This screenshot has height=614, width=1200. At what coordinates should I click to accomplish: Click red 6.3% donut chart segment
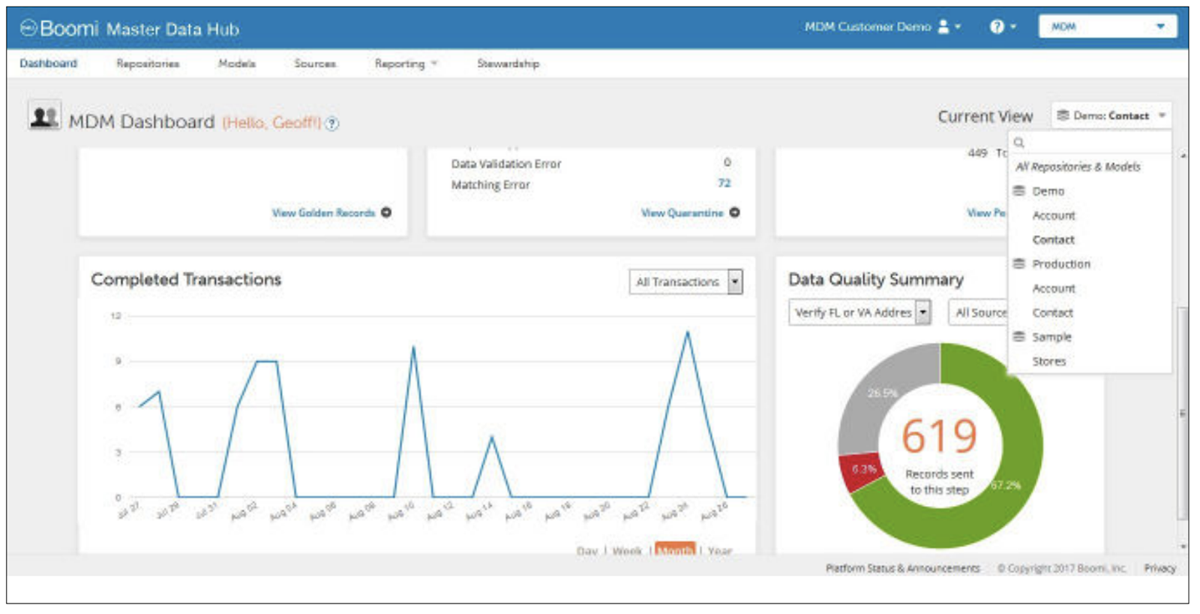click(x=863, y=469)
